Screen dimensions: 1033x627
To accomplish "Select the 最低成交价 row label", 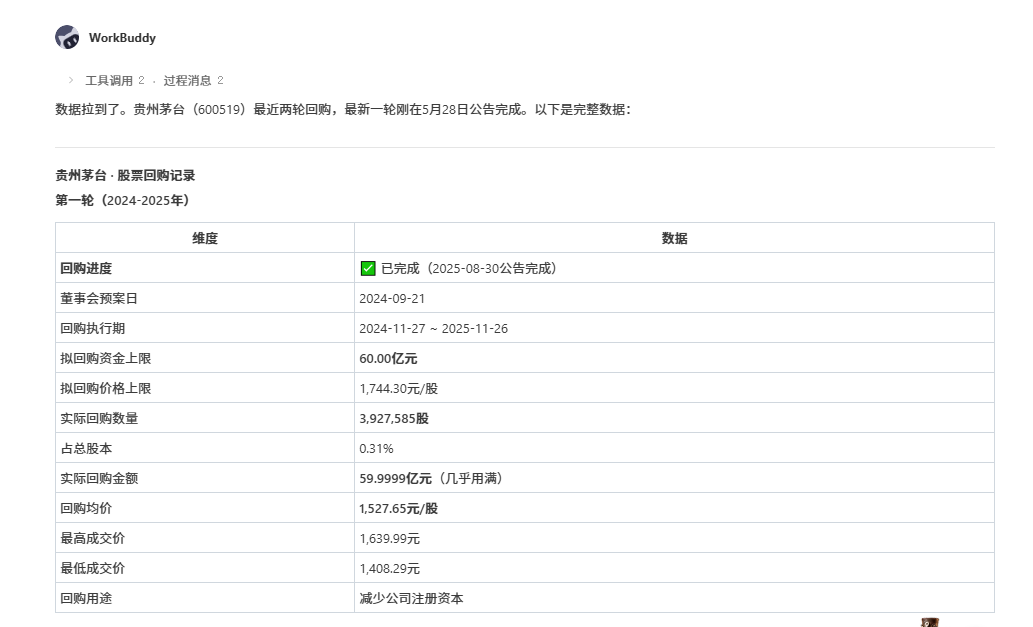I will click(x=93, y=568).
